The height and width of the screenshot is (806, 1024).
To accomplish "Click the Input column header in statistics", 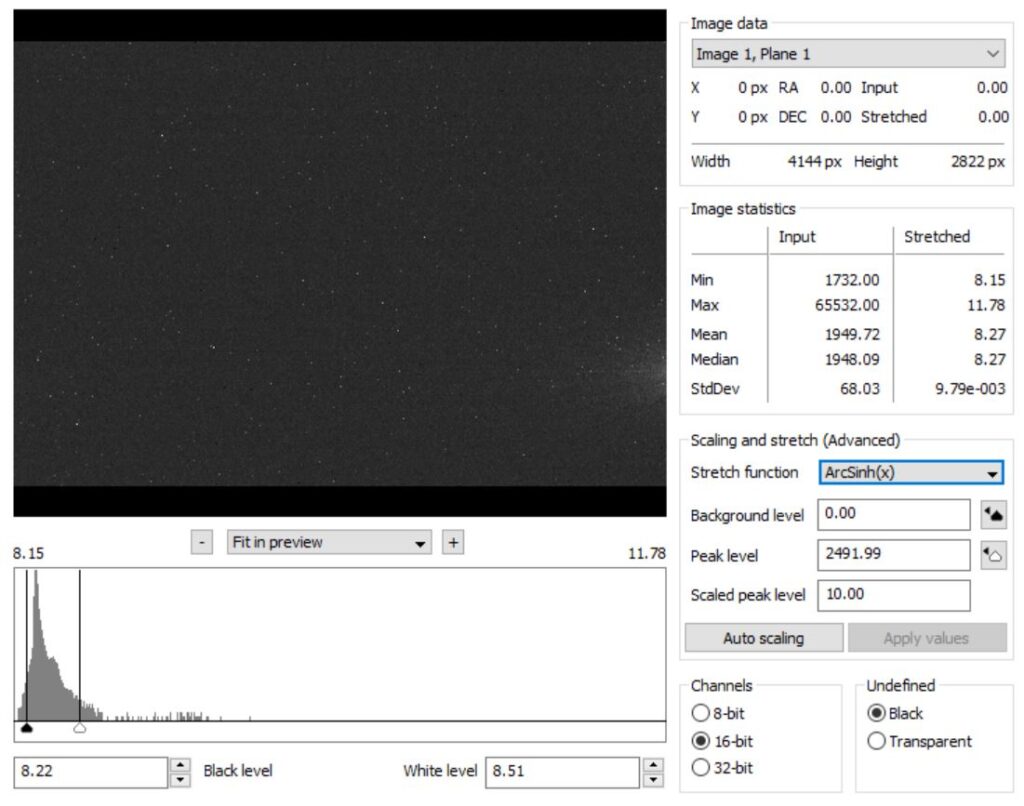I will [797, 236].
